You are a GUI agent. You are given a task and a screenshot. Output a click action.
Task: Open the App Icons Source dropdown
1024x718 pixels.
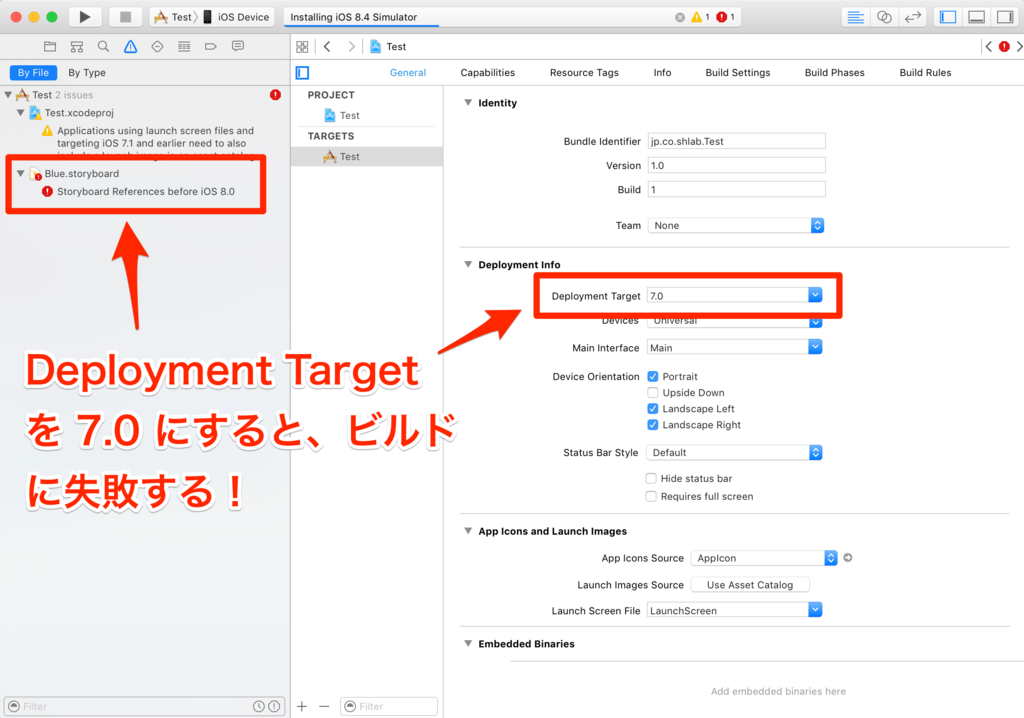[764, 558]
